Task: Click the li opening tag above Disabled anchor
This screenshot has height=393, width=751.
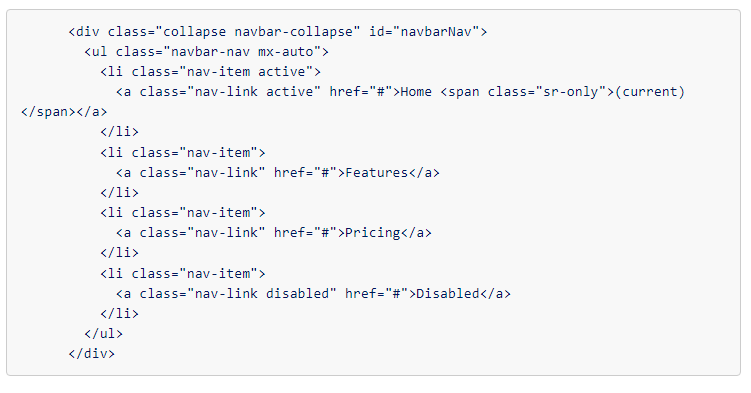Action: click(x=182, y=274)
